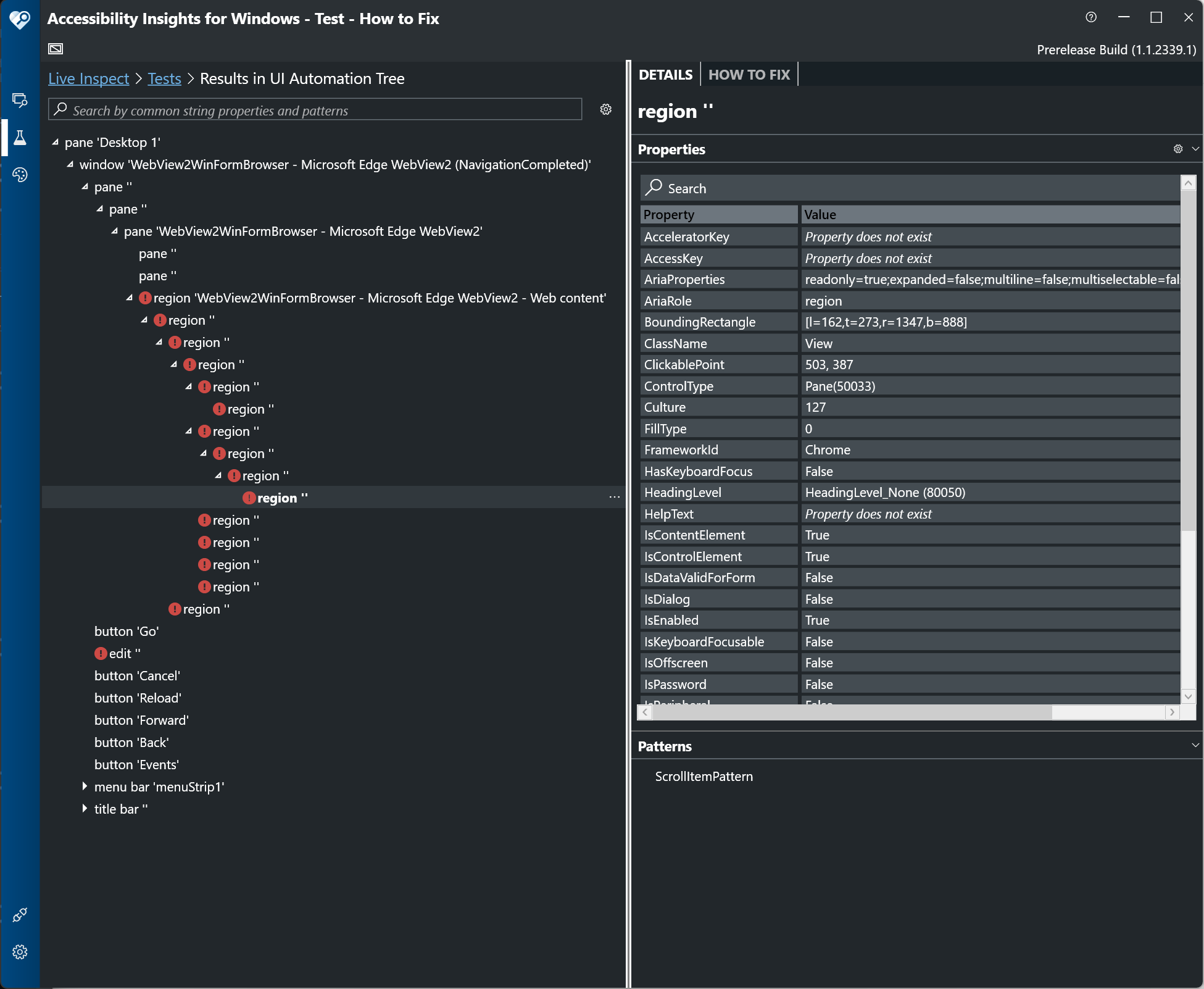Switch to the HOW TO FIX tab
The image size is (1204, 989).
[749, 74]
